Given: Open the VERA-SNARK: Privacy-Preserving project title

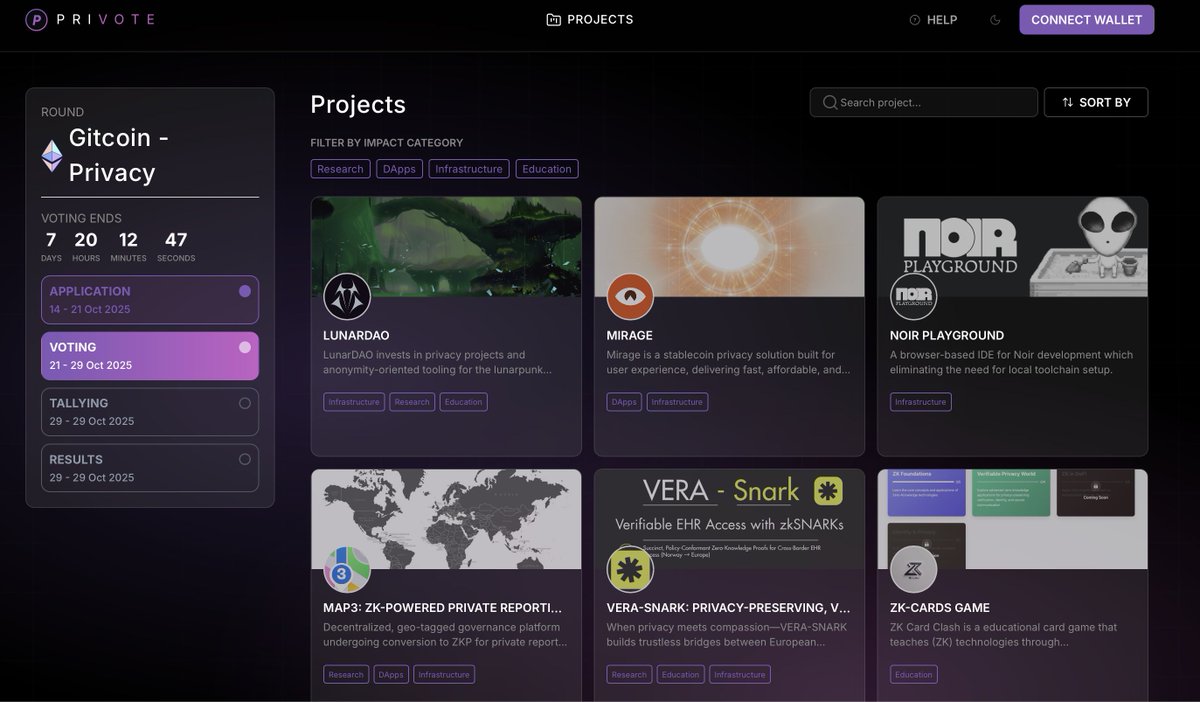Looking at the screenshot, I should [x=728, y=607].
